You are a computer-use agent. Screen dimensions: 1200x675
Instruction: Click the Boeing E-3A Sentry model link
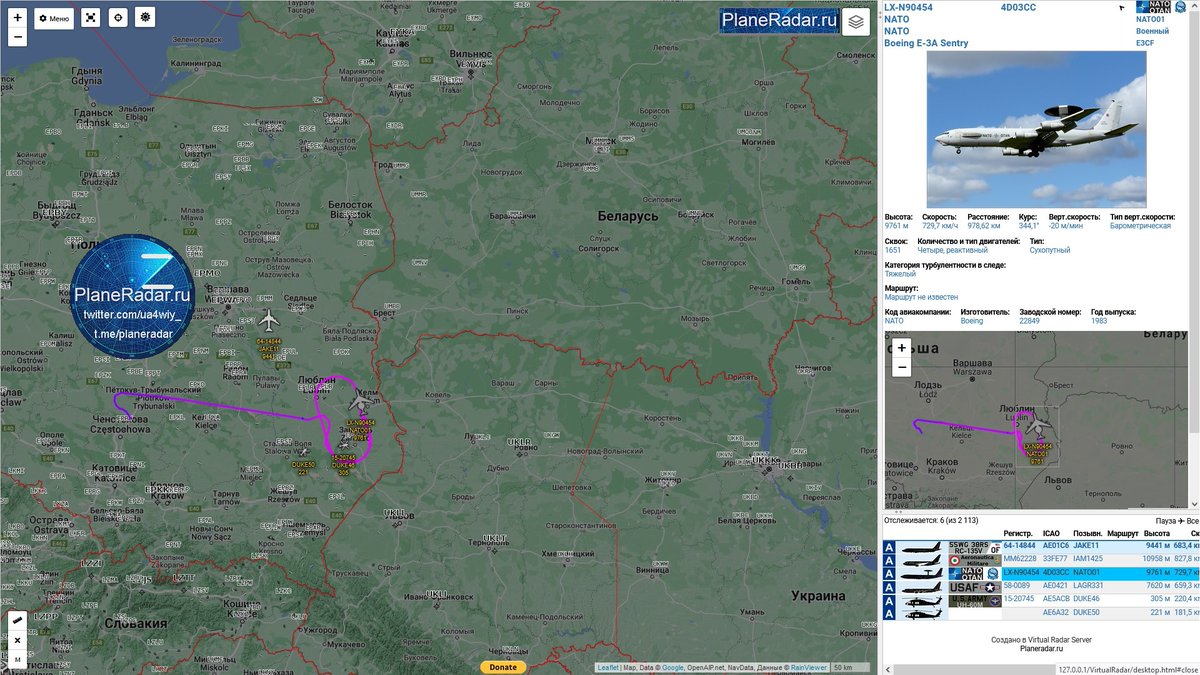(926, 43)
